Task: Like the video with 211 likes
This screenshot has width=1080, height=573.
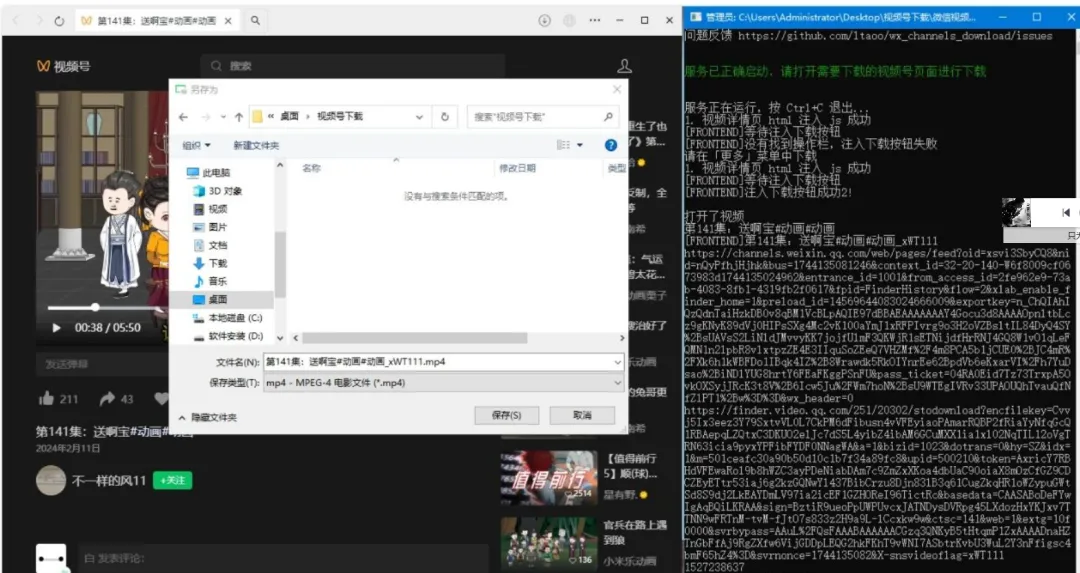Action: 58,399
